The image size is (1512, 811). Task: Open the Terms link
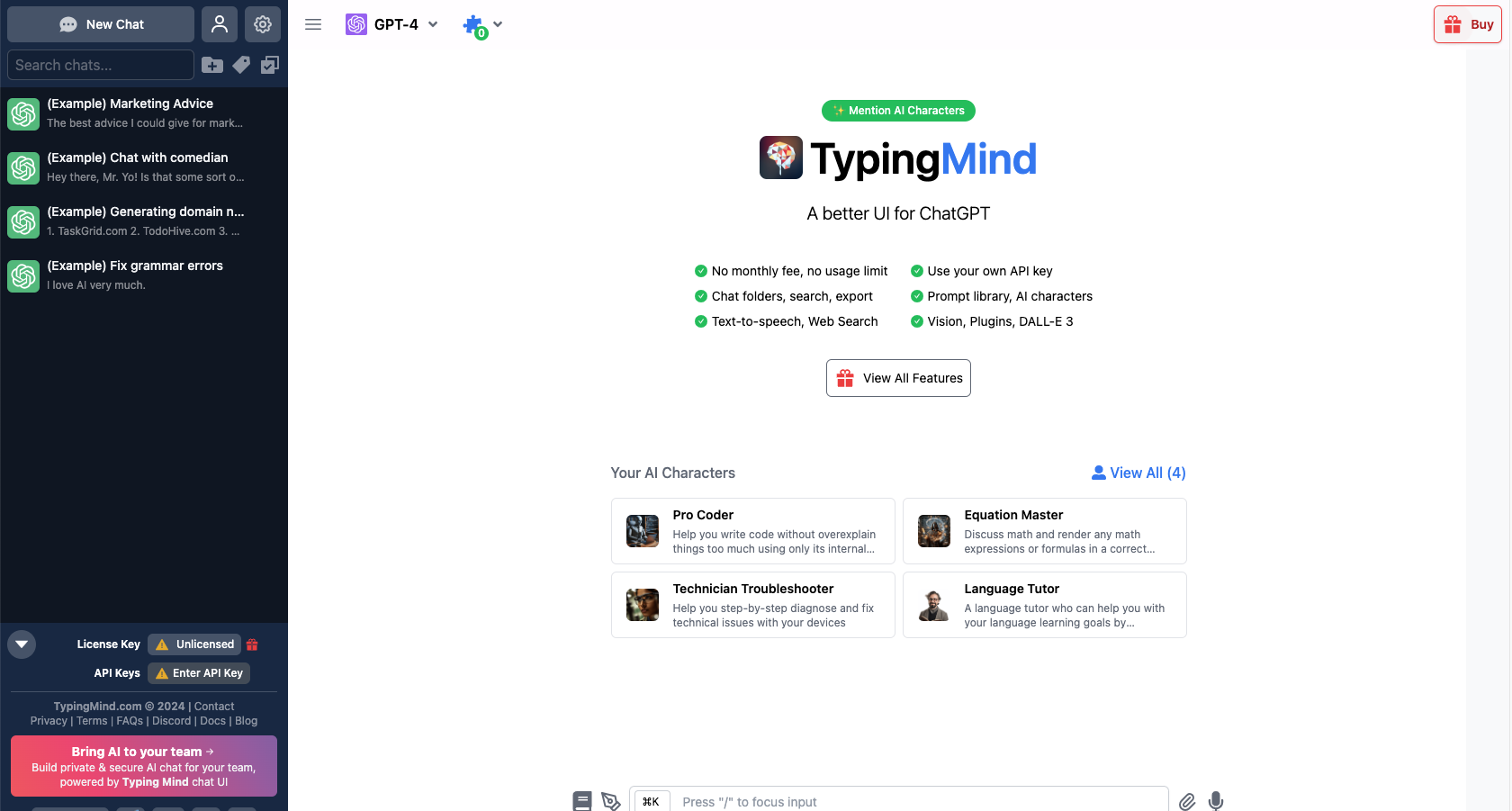[92, 721]
